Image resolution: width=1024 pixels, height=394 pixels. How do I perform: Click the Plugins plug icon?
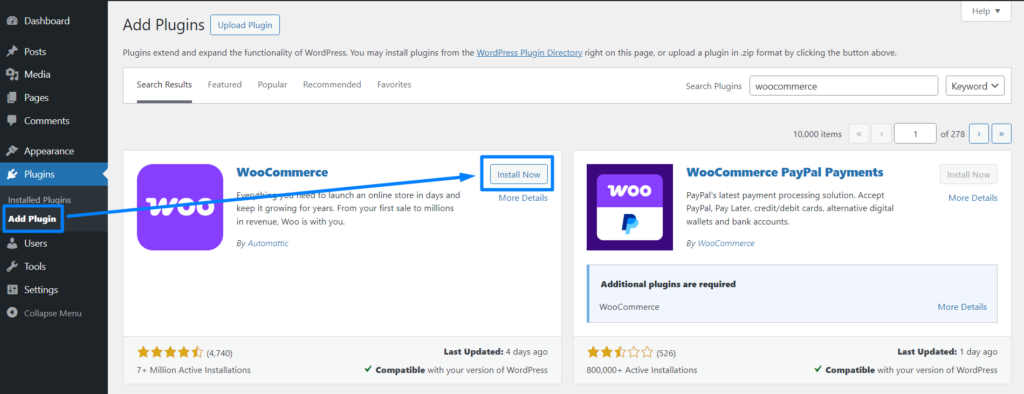(x=12, y=174)
